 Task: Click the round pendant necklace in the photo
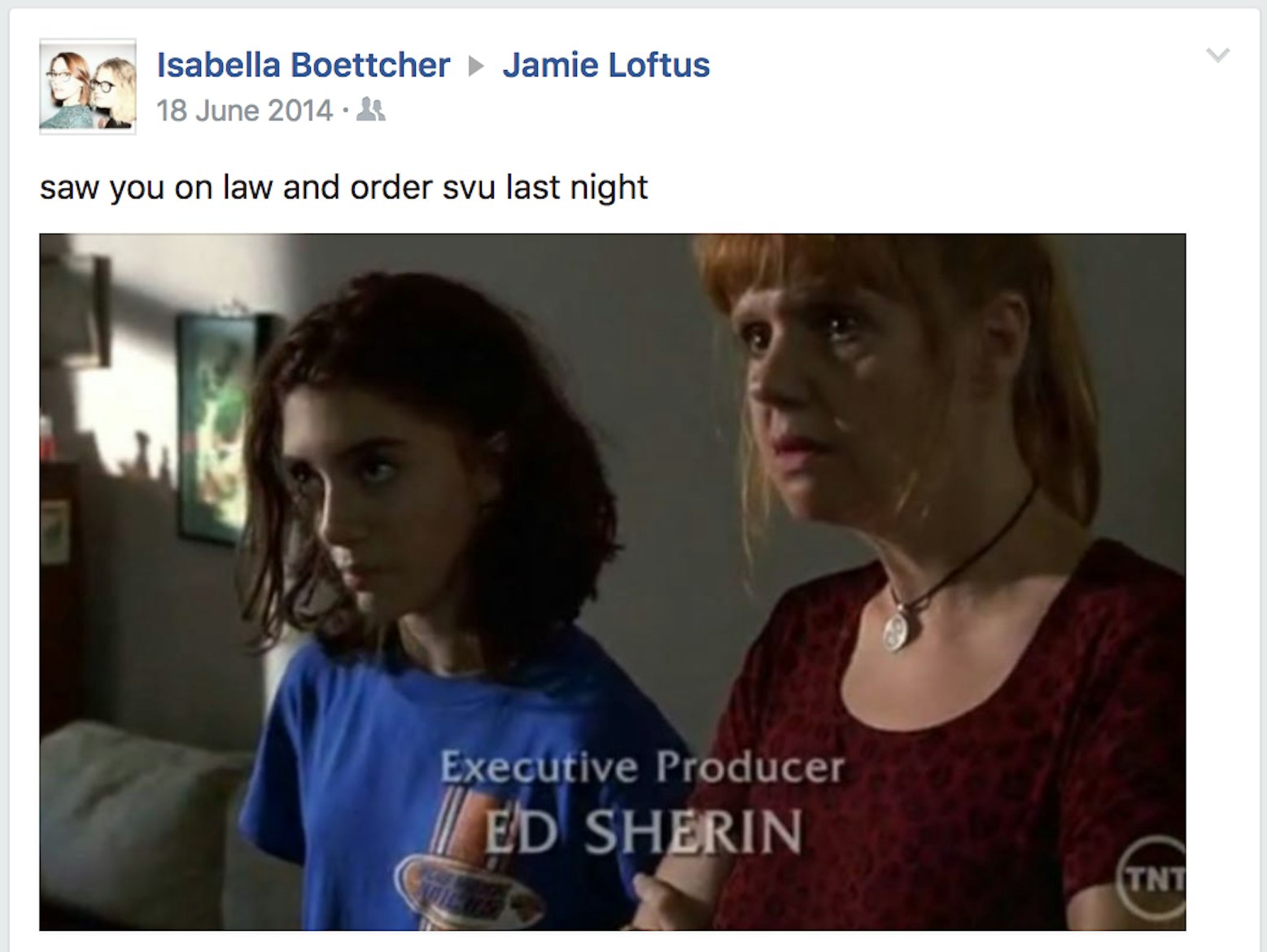[x=898, y=630]
